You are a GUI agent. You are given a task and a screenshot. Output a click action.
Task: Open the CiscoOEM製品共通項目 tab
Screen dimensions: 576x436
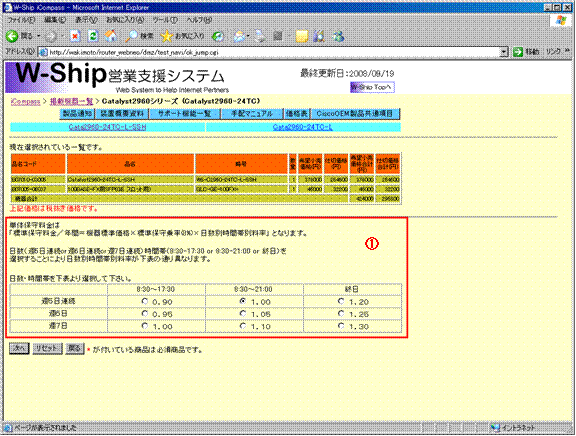[x=355, y=114]
